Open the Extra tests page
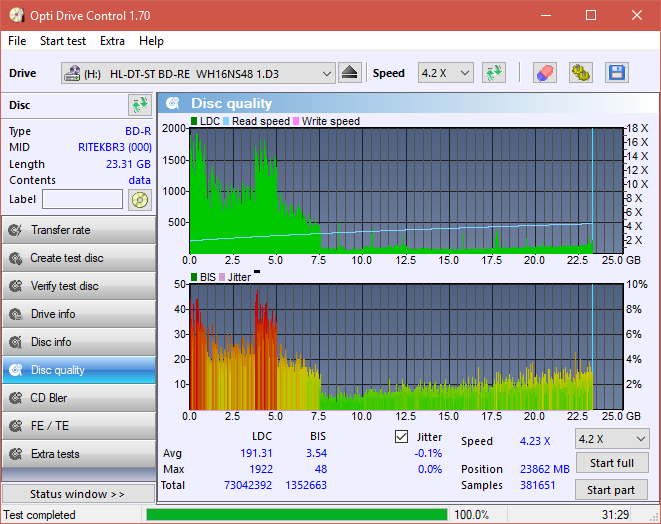This screenshot has height=524, width=661. pyautogui.click(x=79, y=454)
